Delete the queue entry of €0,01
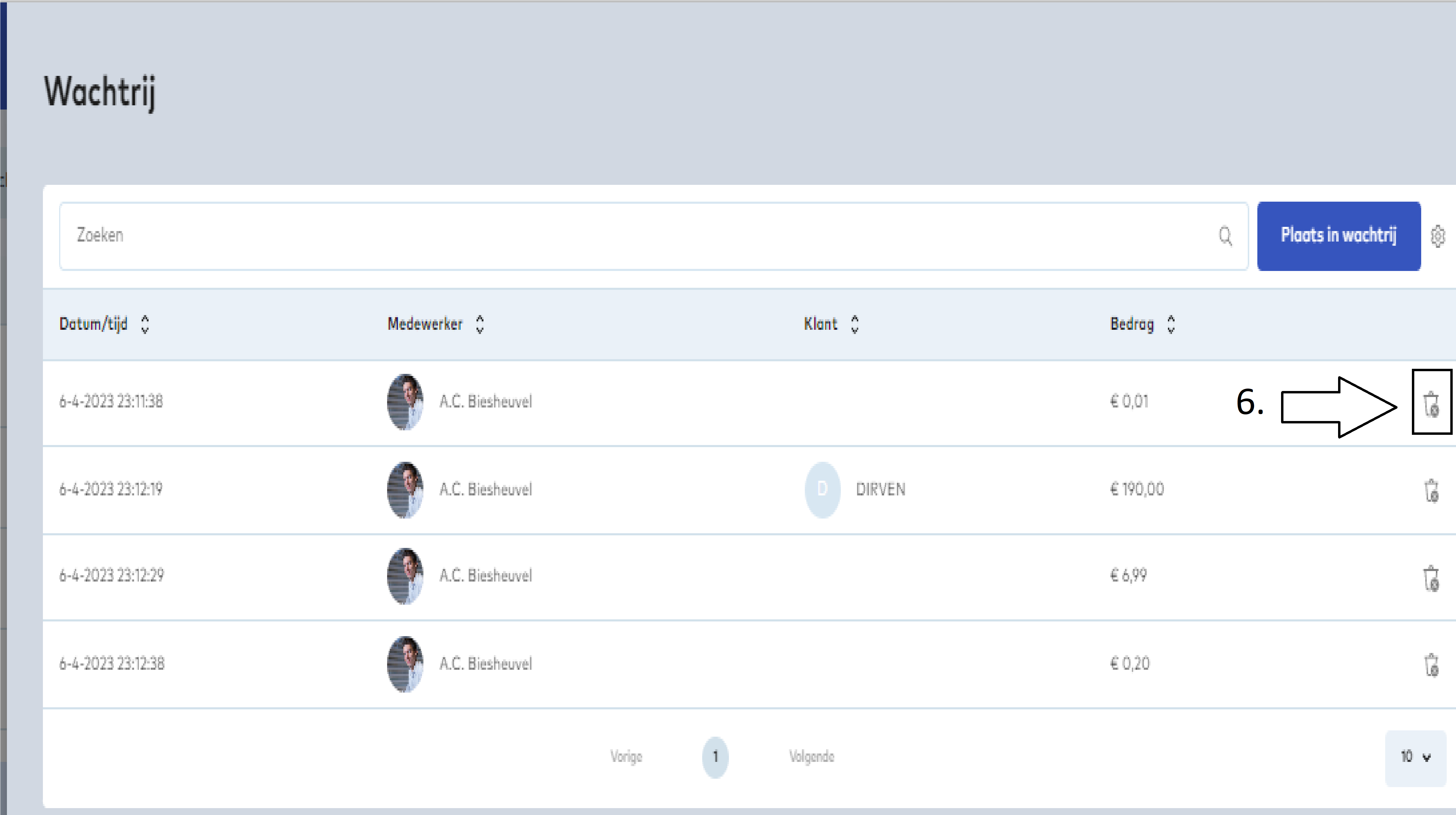The width and height of the screenshot is (1456, 815). pos(1430,404)
